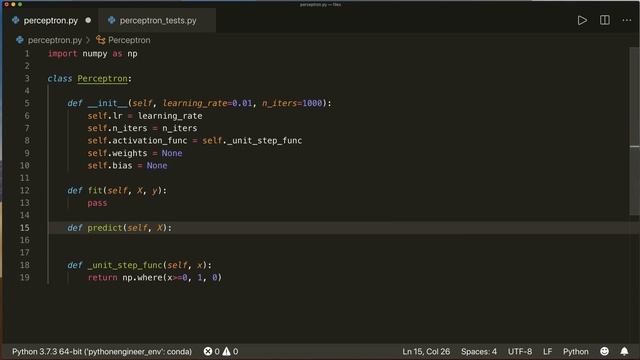Screen dimensions: 640x360
Task: Change end-of-line sequence LF
Action: coord(547,351)
